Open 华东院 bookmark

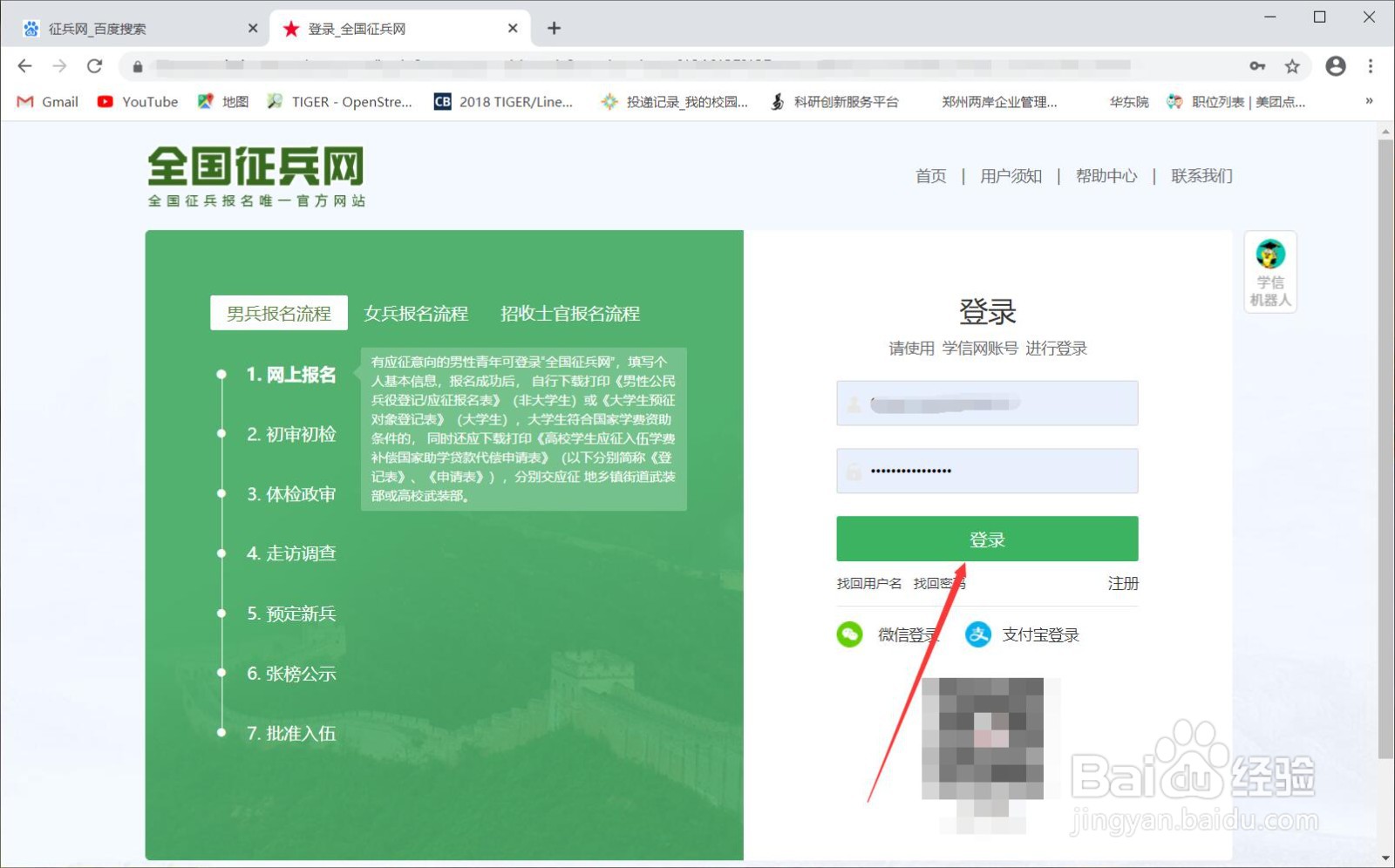click(1128, 102)
